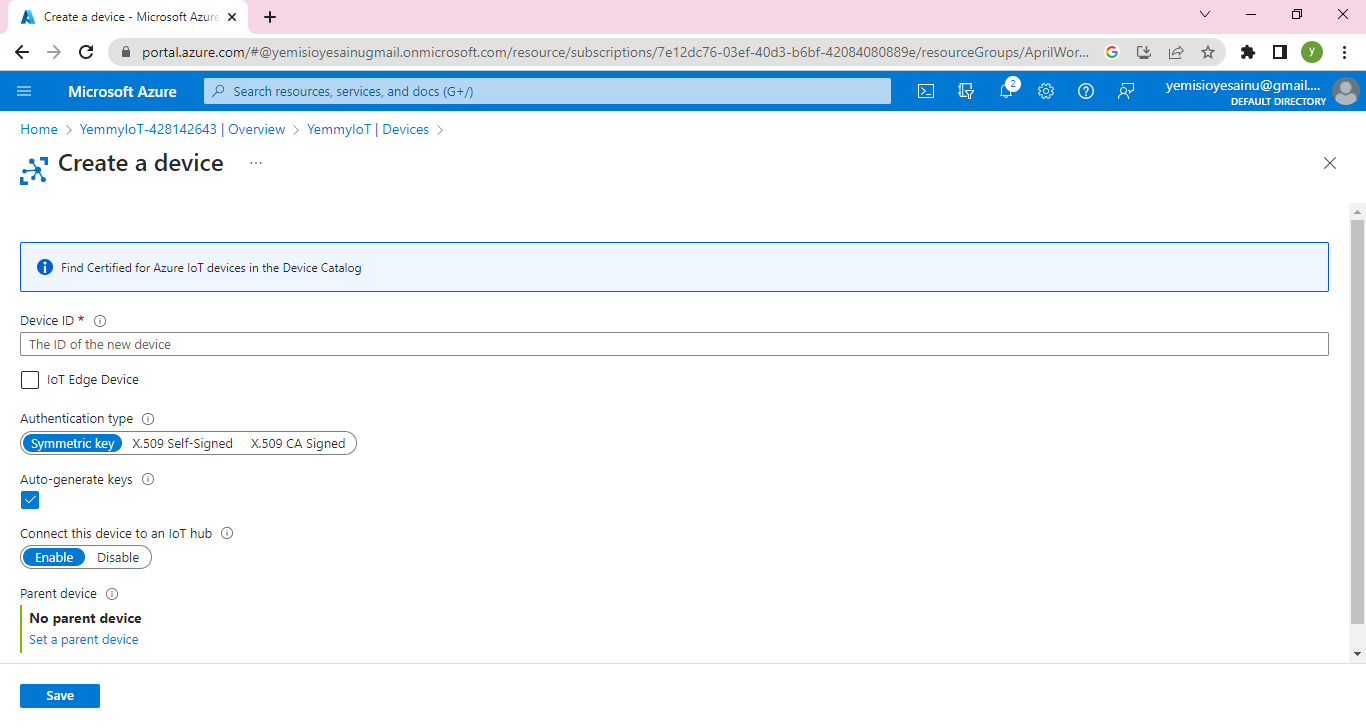Open the Chrome extensions puzzle icon
Image resolution: width=1366 pixels, height=728 pixels.
(x=1247, y=52)
